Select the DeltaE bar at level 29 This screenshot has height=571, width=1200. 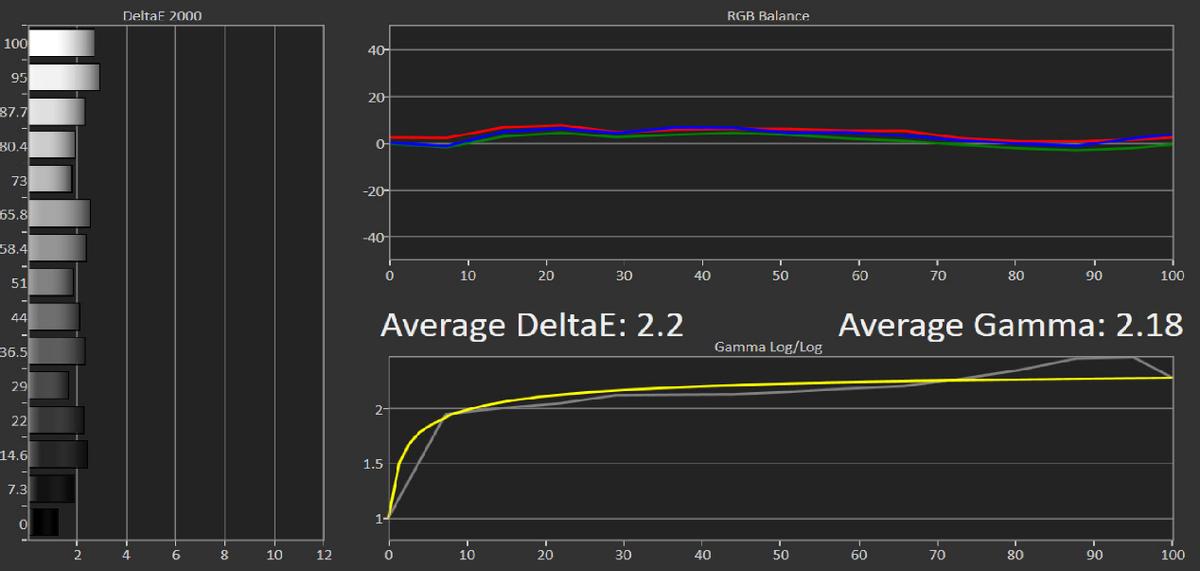coord(49,385)
